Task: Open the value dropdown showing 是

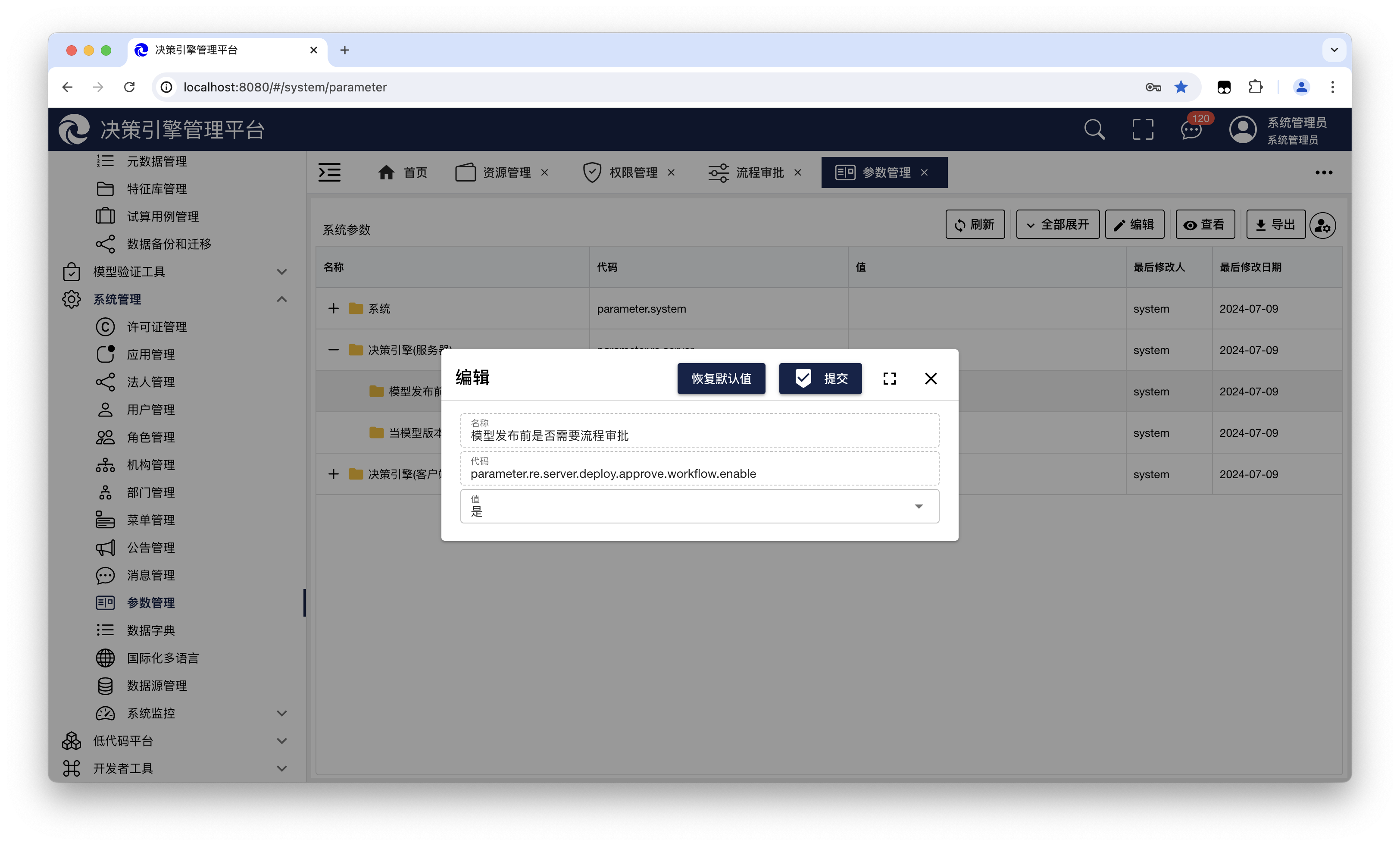Action: click(700, 506)
